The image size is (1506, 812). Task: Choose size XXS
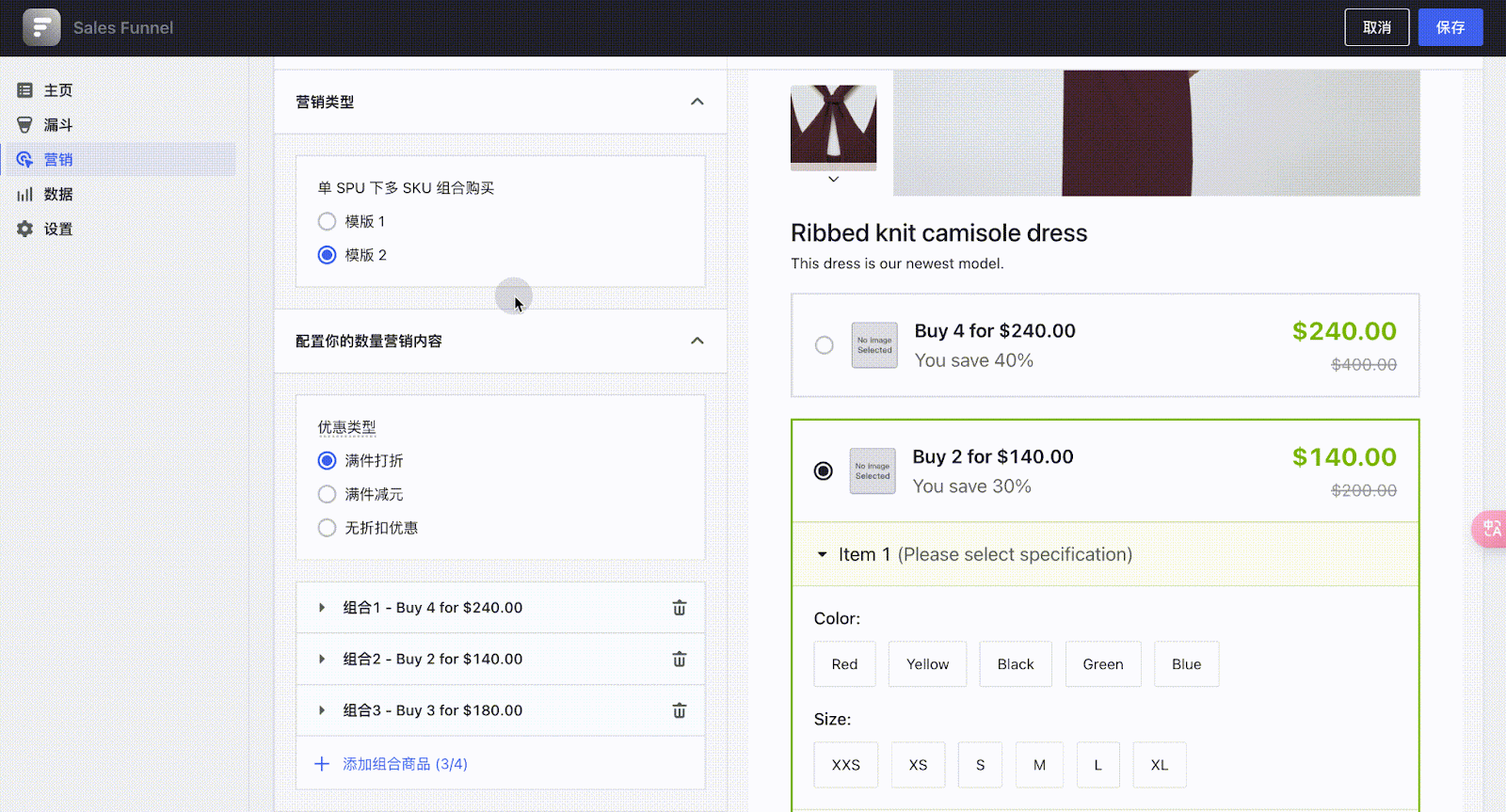pyautogui.click(x=845, y=765)
